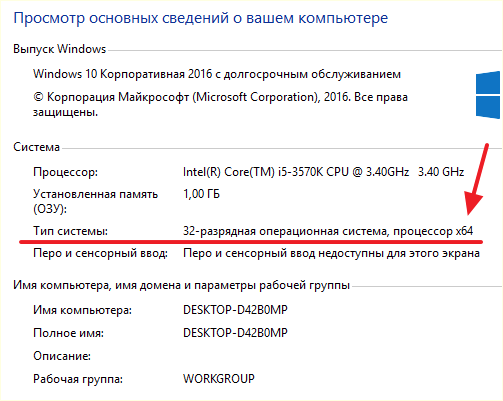This screenshot has width=503, height=401.
Task: Click the heading 'Просмотр основных сведений о вашем компьютере'
Action: [x=201, y=18]
